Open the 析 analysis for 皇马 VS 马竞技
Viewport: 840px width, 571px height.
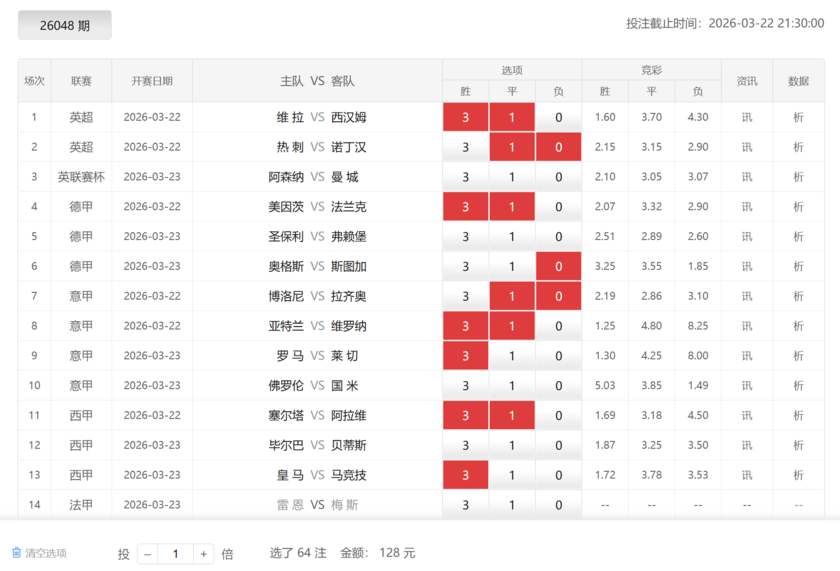click(798, 475)
